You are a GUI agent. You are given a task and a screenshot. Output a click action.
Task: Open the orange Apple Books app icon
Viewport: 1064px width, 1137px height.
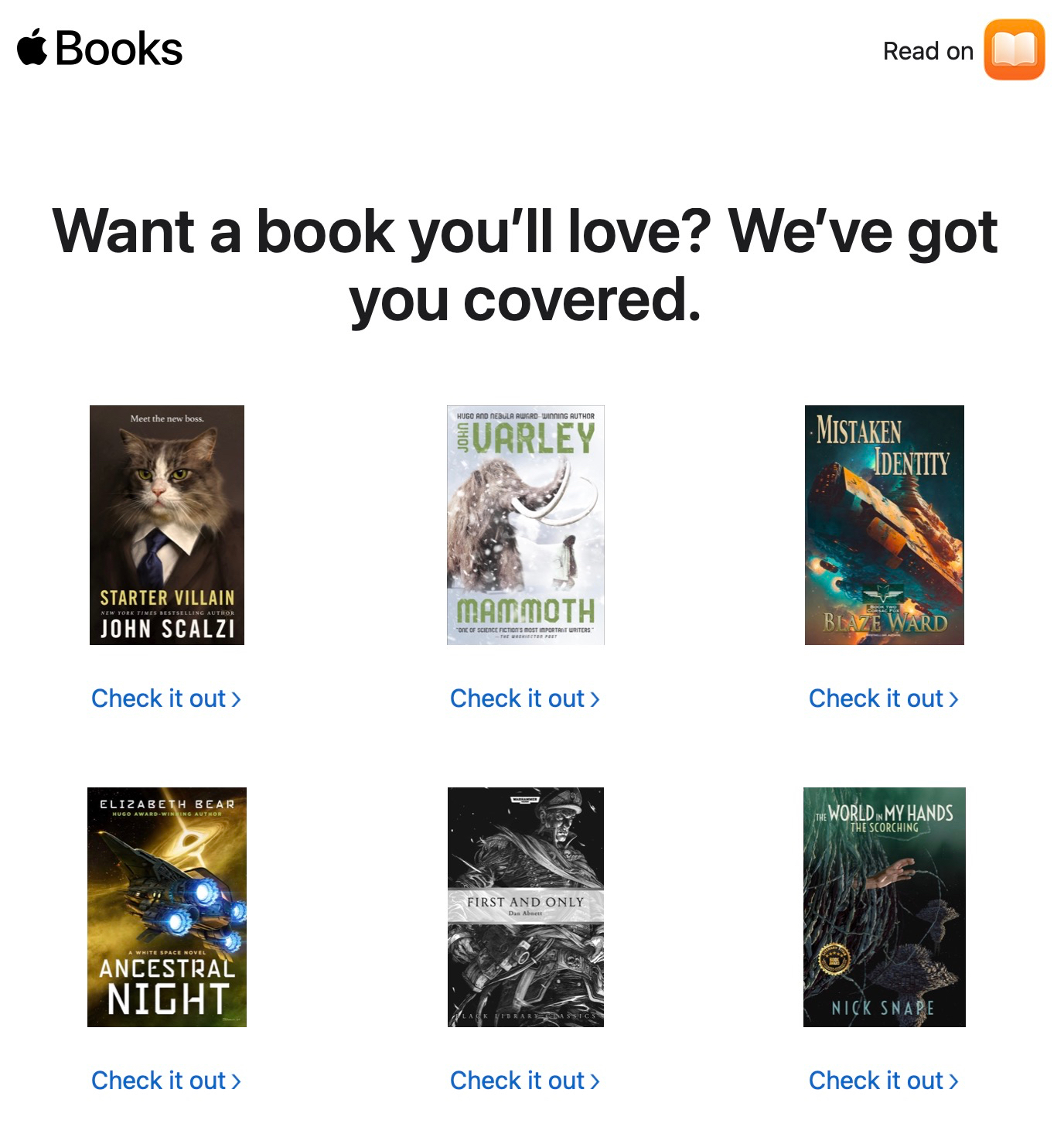[x=1014, y=50]
